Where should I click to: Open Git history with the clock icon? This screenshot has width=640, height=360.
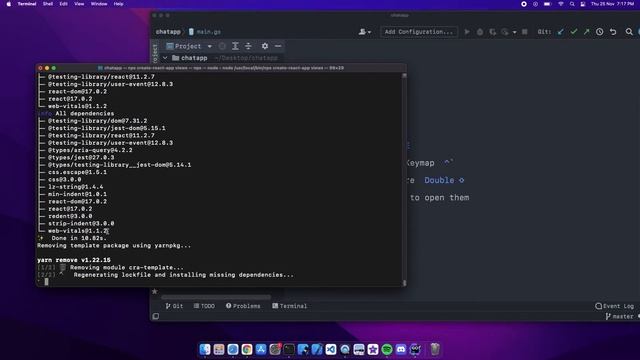(600, 32)
